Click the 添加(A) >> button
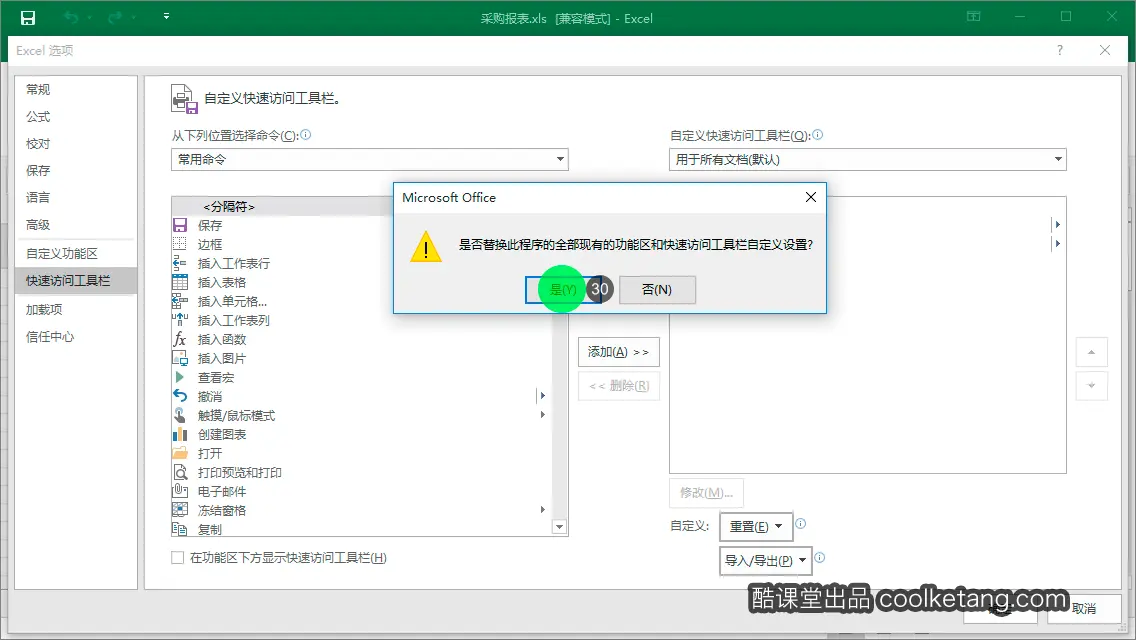This screenshot has width=1136, height=640. 619,352
